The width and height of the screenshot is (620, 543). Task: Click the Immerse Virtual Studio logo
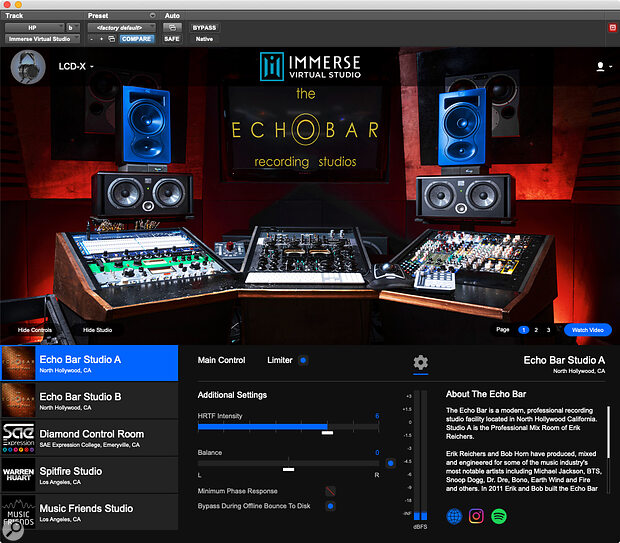(x=310, y=66)
